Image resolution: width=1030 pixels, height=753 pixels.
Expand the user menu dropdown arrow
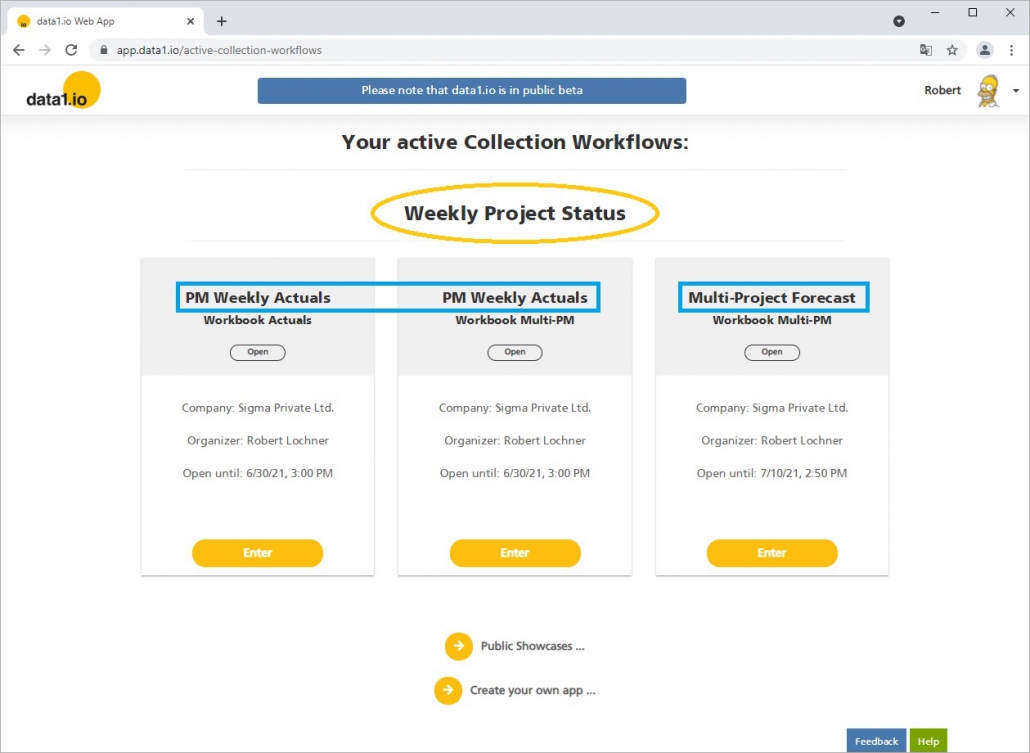tap(1016, 91)
